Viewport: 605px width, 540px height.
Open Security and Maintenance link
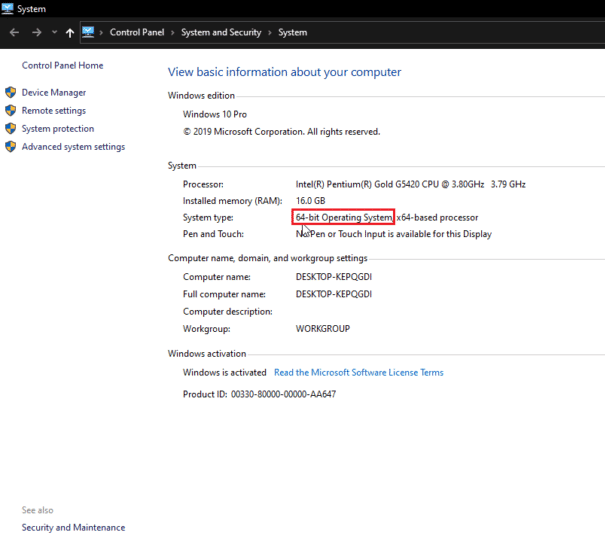pos(73,528)
